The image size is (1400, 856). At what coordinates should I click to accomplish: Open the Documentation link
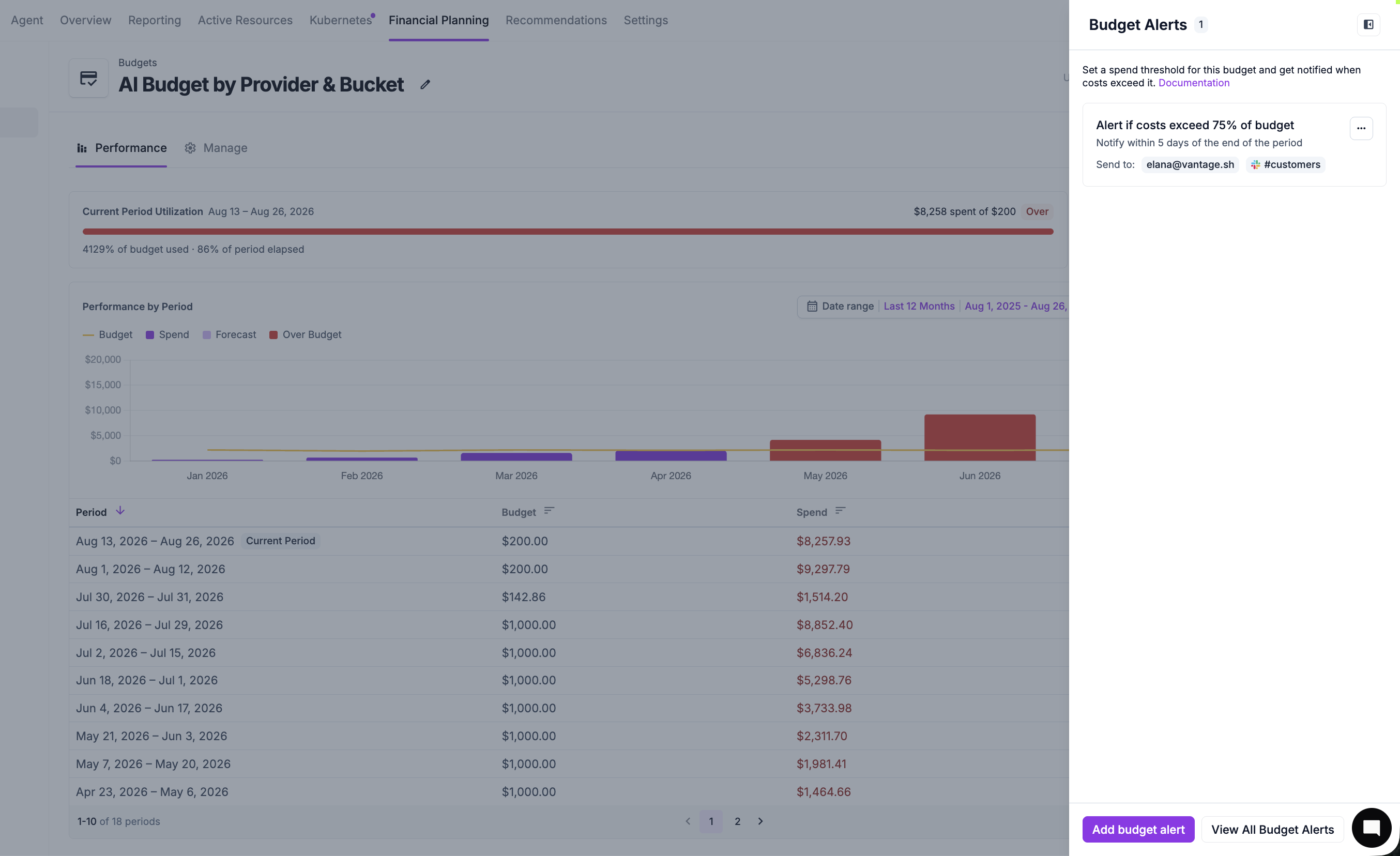click(1194, 83)
